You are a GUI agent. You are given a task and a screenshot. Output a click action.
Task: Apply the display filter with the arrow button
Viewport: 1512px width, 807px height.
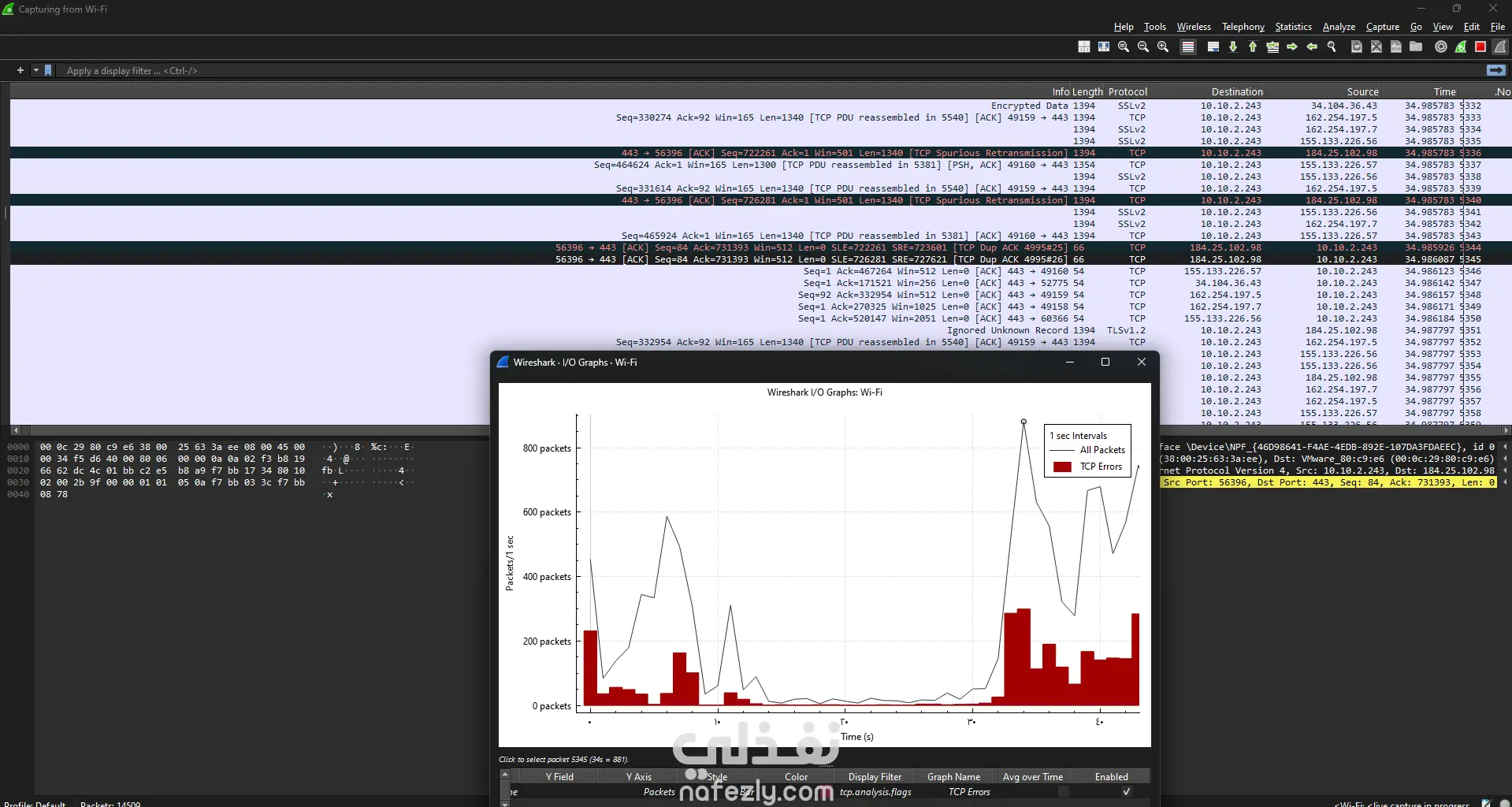(1495, 70)
